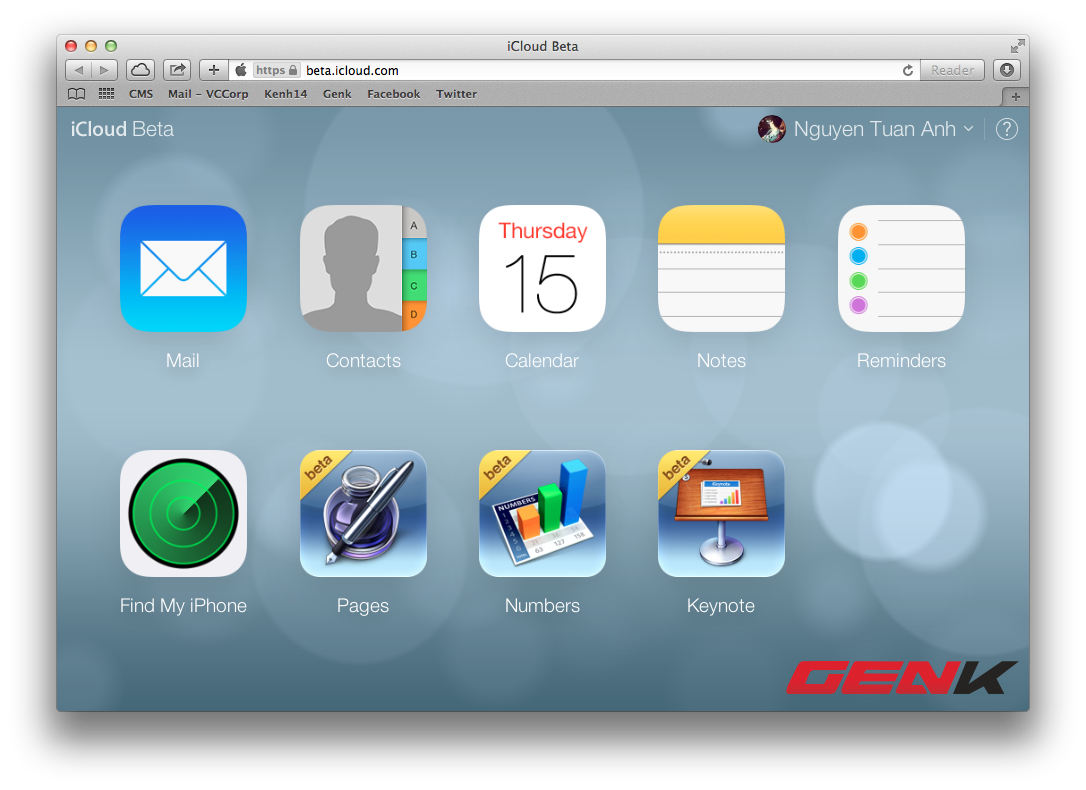Screen dimensions: 1086x790
Task: Click the Notes label text
Action: [x=721, y=361]
